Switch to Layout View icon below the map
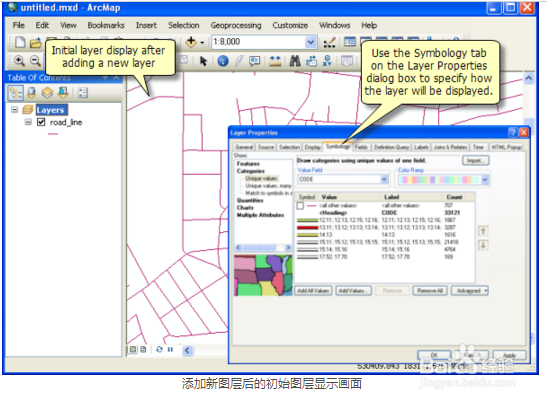 143,349
